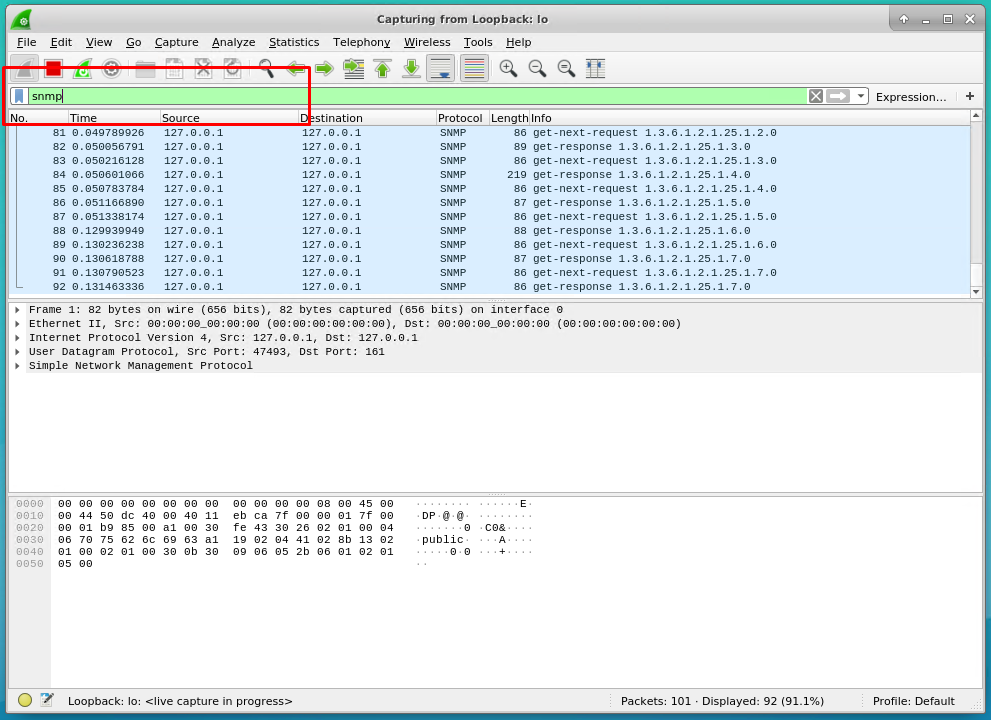The width and height of the screenshot is (991, 720).
Task: Open recent display filters dropdown
Action: pyautogui.click(x=860, y=96)
